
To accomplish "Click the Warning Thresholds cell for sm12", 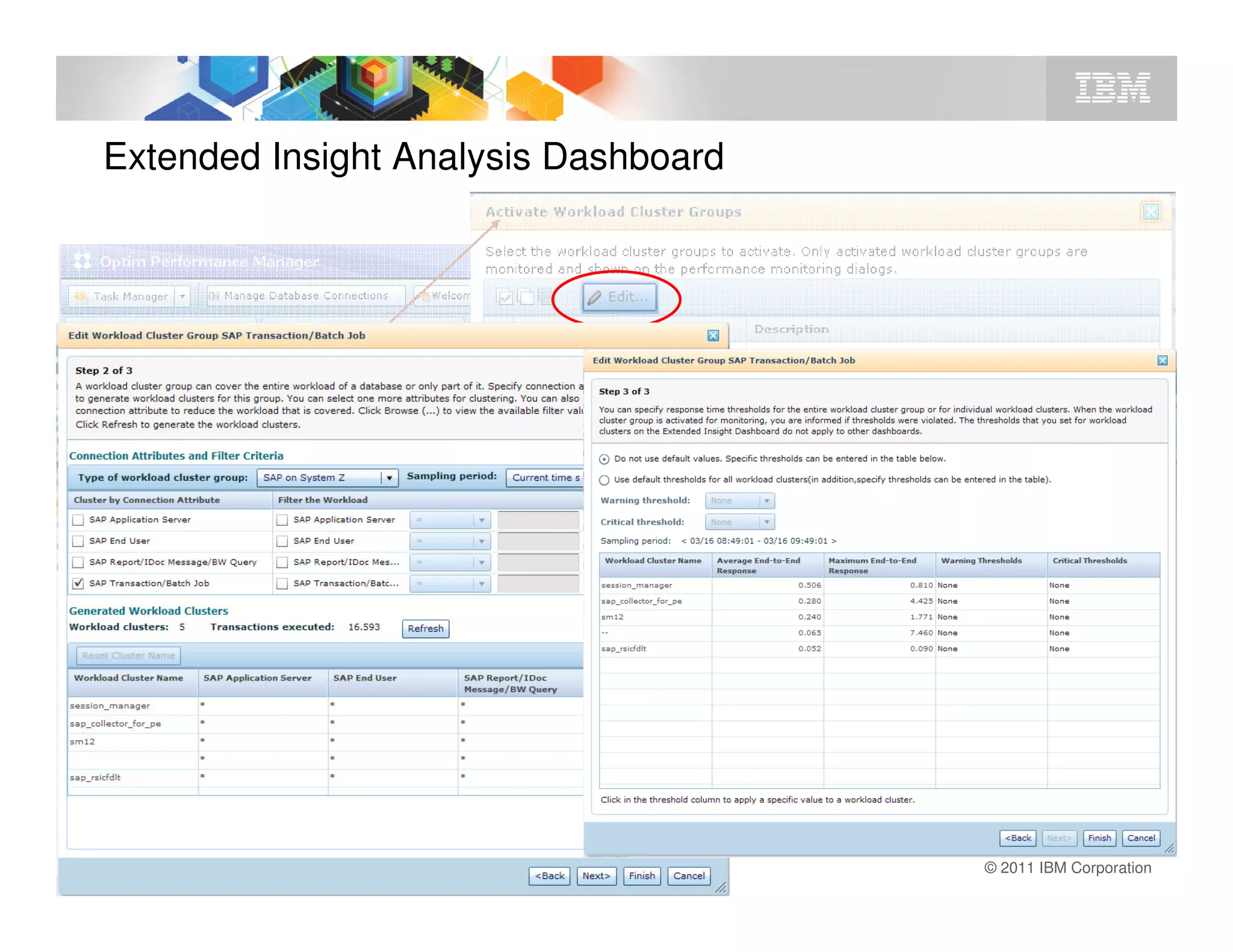I will (x=991, y=617).
